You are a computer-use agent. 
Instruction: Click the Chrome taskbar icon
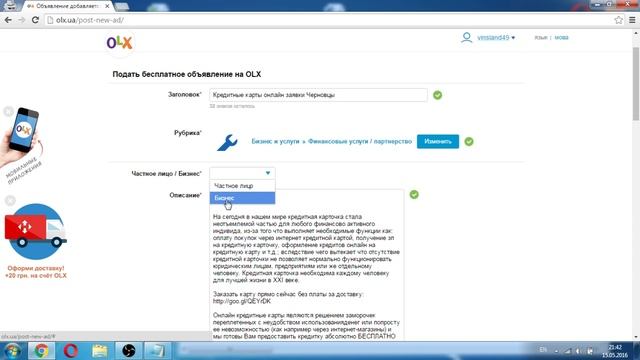click(41, 351)
